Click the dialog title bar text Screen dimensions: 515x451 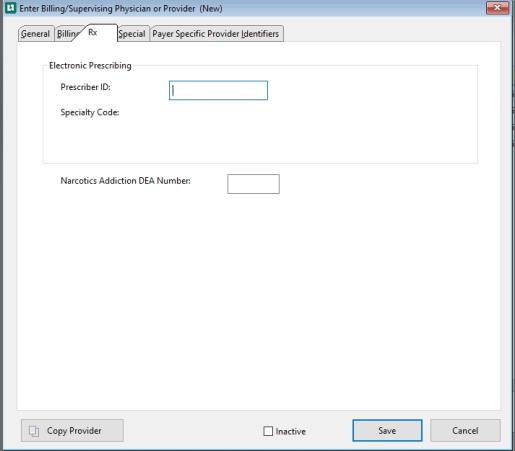pyautogui.click(x=121, y=9)
